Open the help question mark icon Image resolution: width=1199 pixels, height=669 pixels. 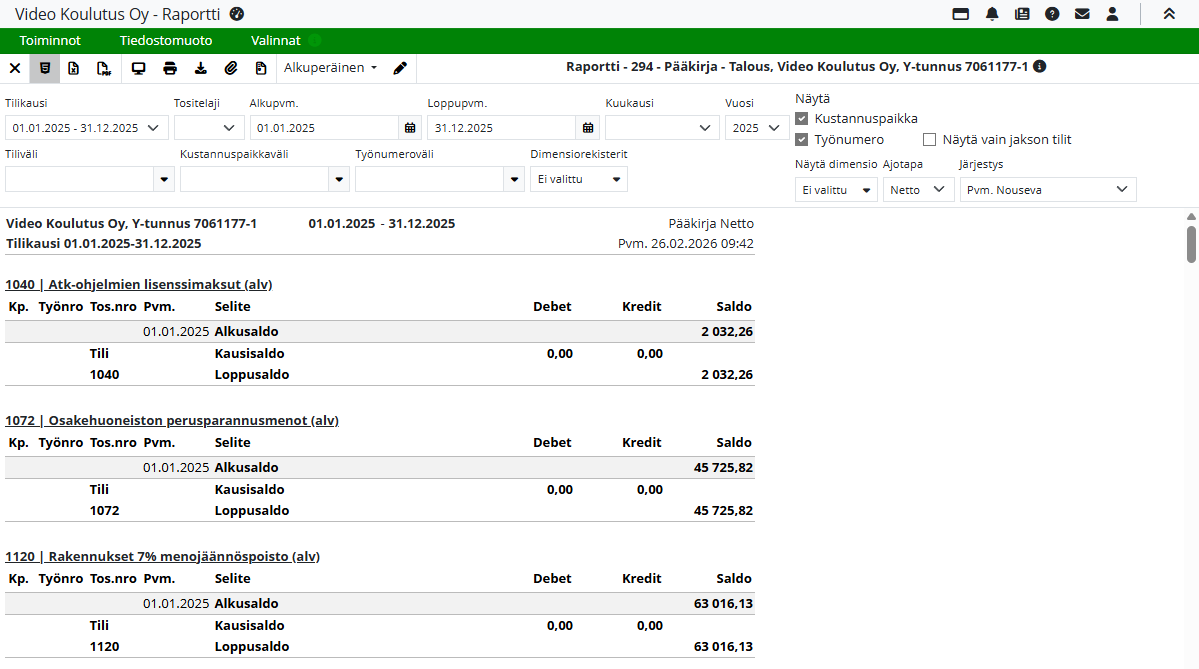click(x=1052, y=14)
